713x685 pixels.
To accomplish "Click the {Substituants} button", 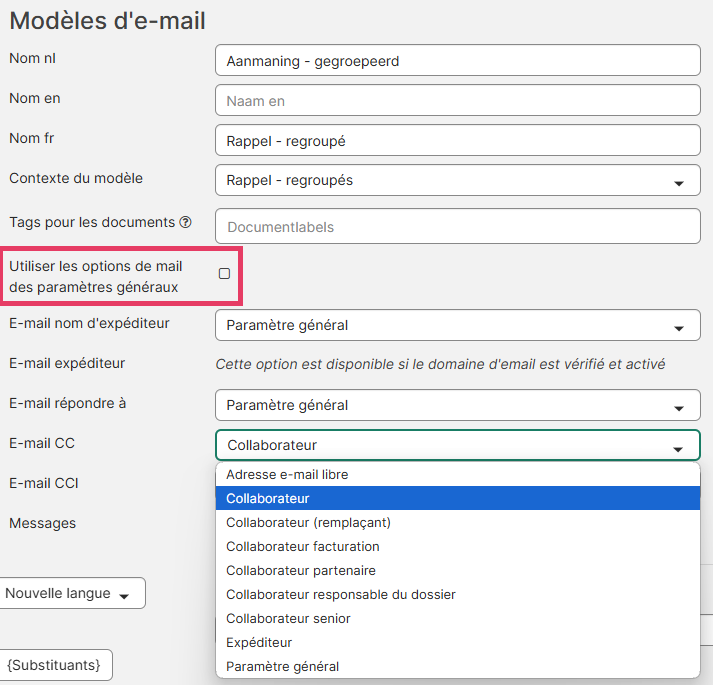I will pyautogui.click(x=55, y=665).
